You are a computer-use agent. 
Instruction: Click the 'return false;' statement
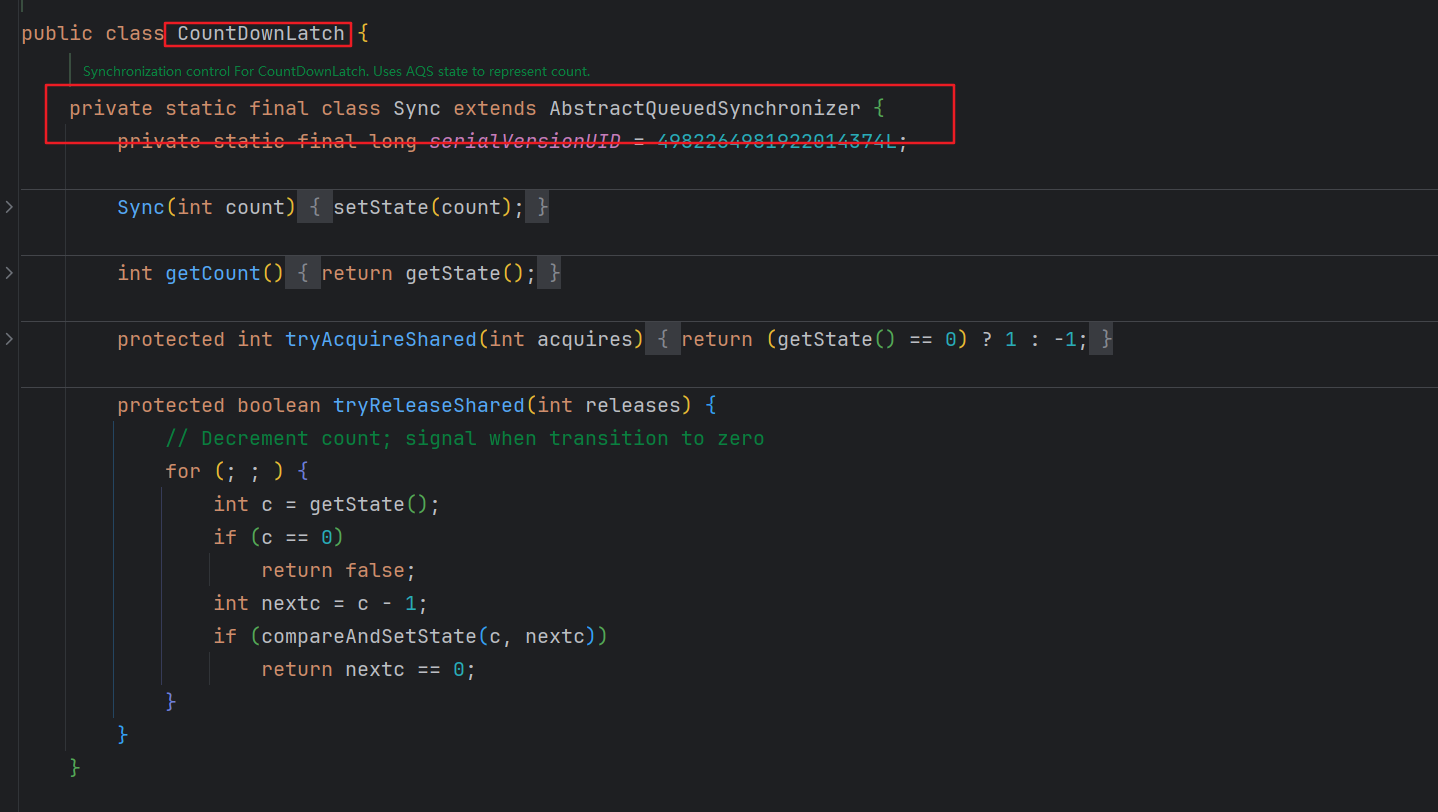coord(338,570)
